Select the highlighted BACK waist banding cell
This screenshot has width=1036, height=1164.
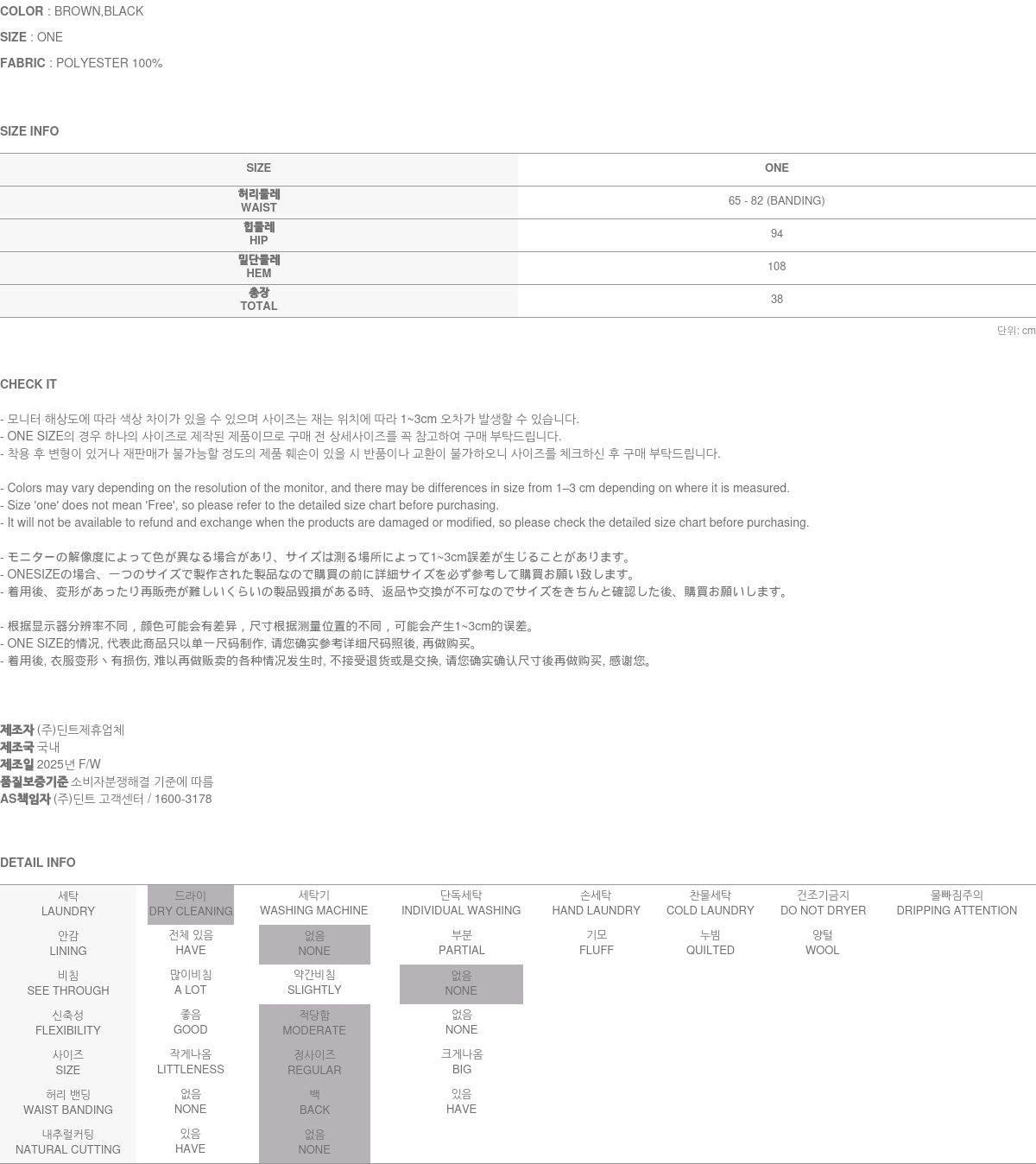pyautogui.click(x=314, y=1103)
